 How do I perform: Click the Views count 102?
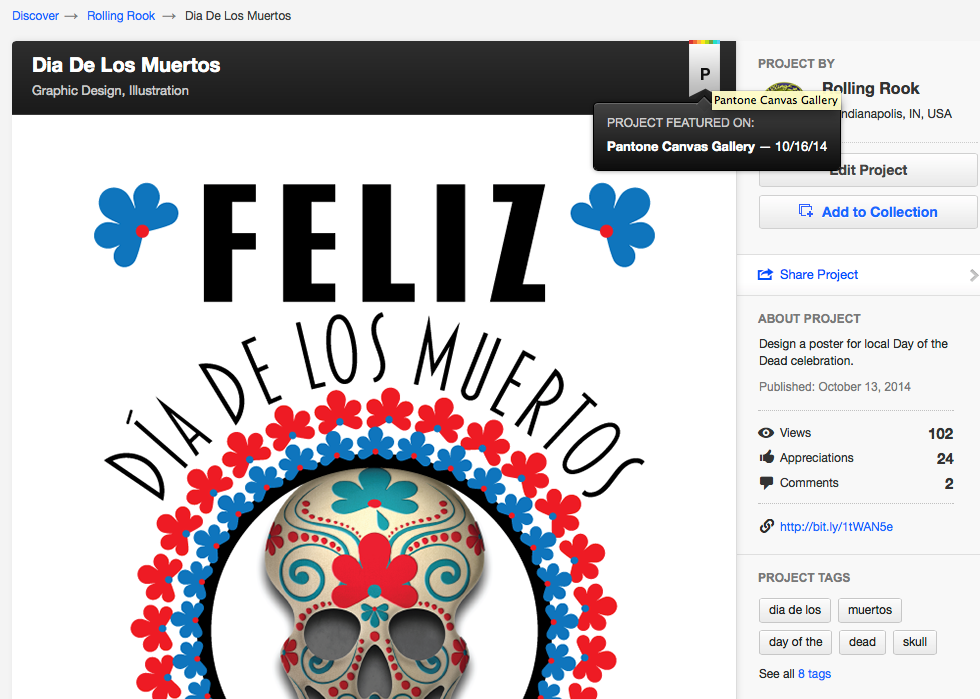pyautogui.click(x=941, y=433)
